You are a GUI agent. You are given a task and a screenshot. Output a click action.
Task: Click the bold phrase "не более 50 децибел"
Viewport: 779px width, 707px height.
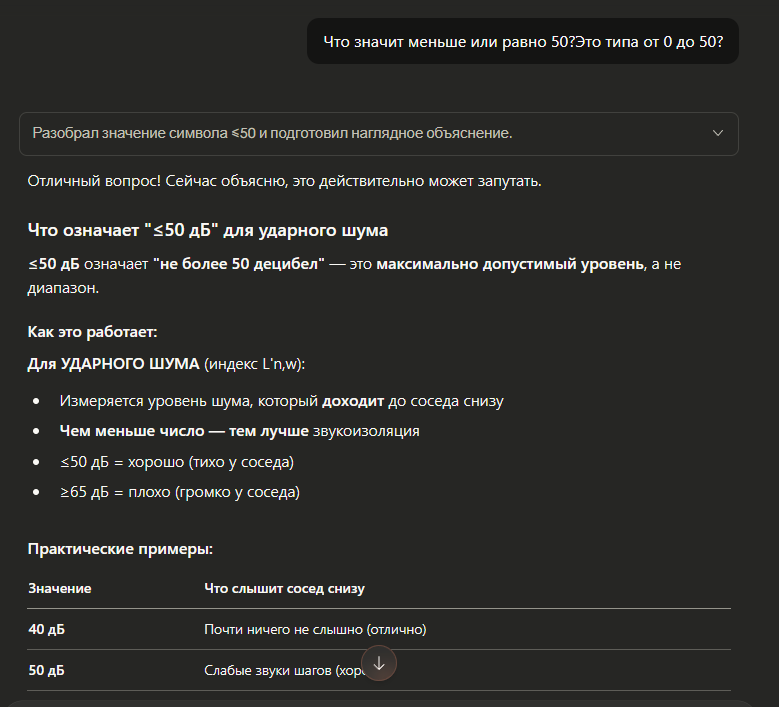tap(238, 264)
